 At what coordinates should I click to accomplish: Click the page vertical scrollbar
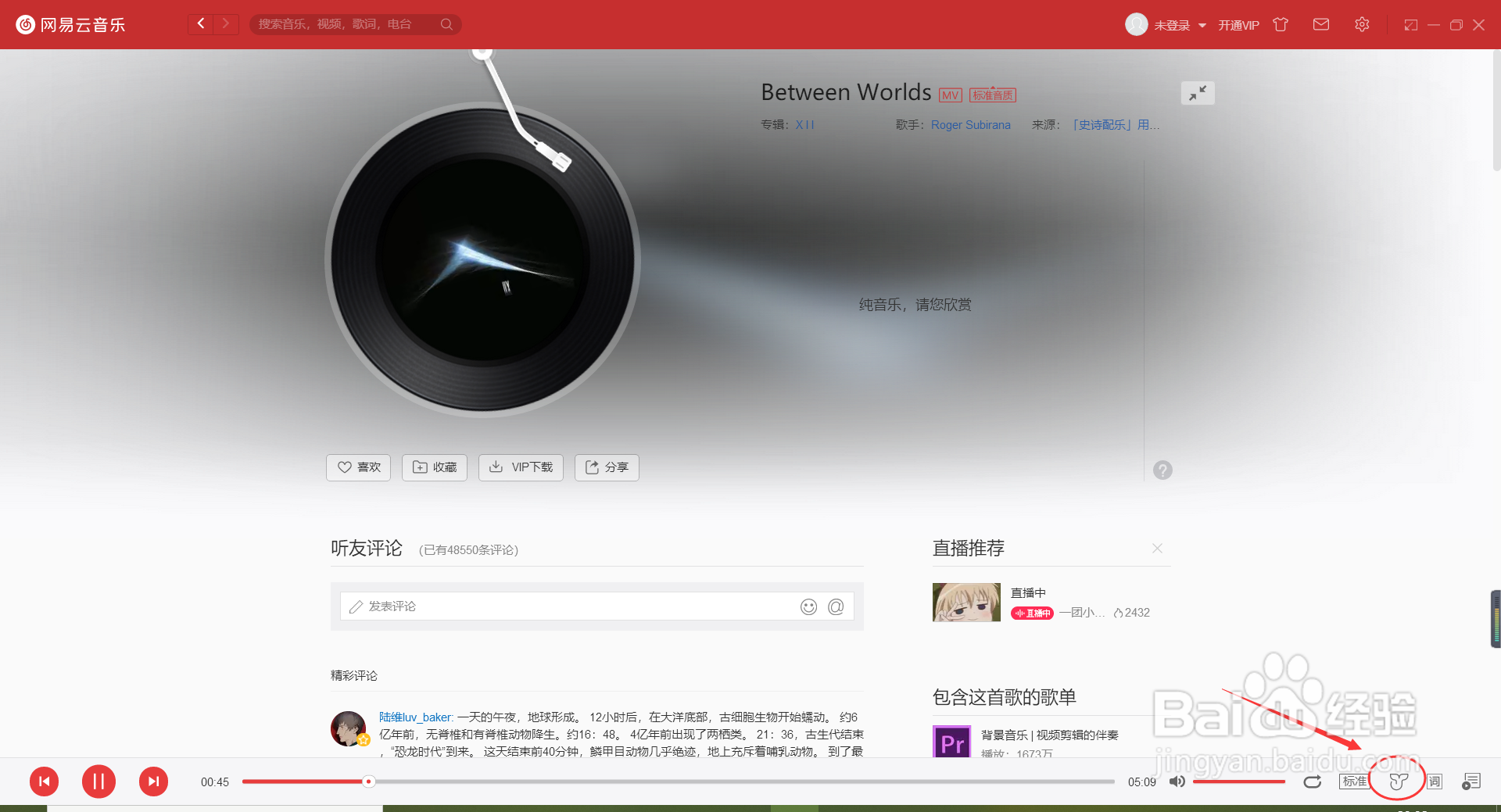coord(1496,110)
